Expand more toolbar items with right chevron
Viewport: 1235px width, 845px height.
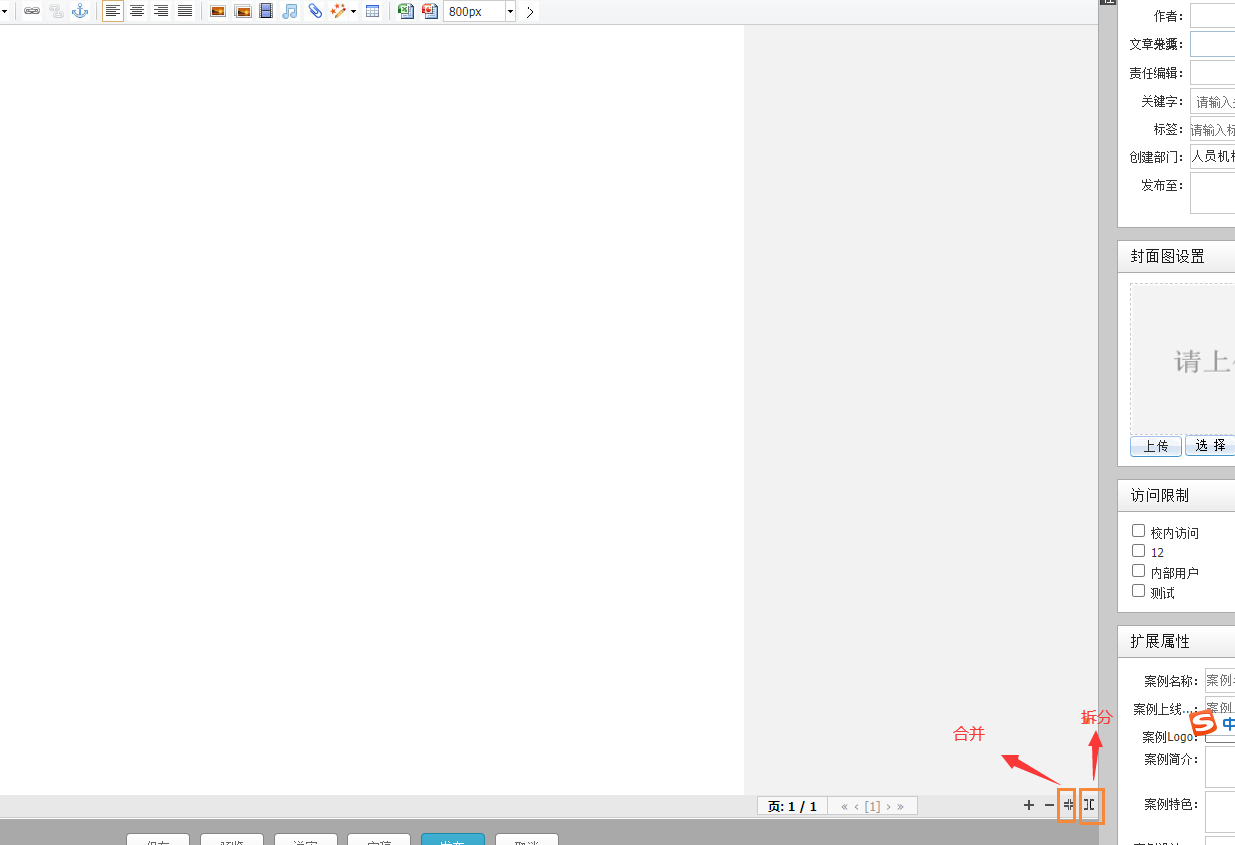click(x=530, y=12)
